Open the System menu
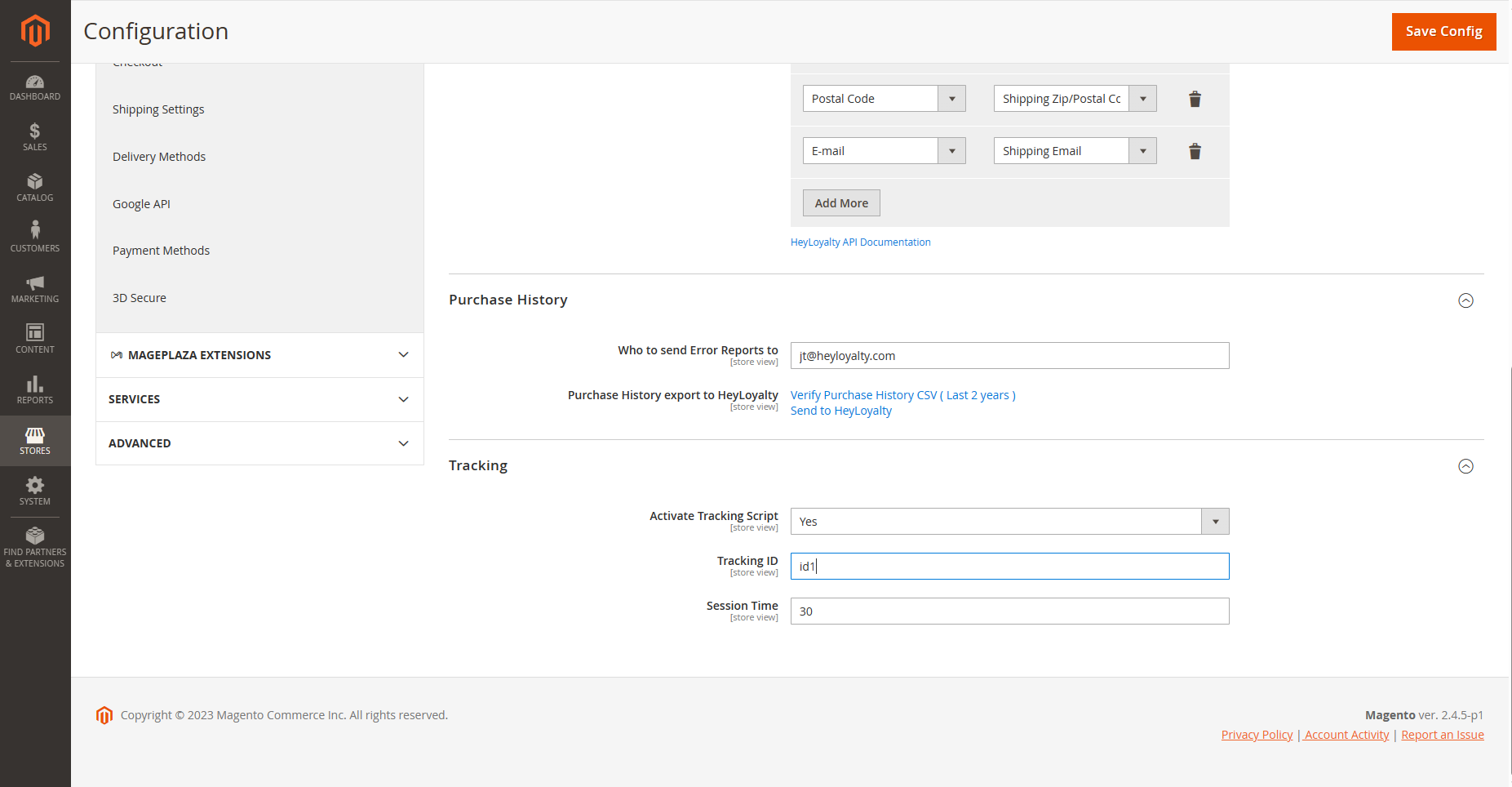1512x787 pixels. 35,491
